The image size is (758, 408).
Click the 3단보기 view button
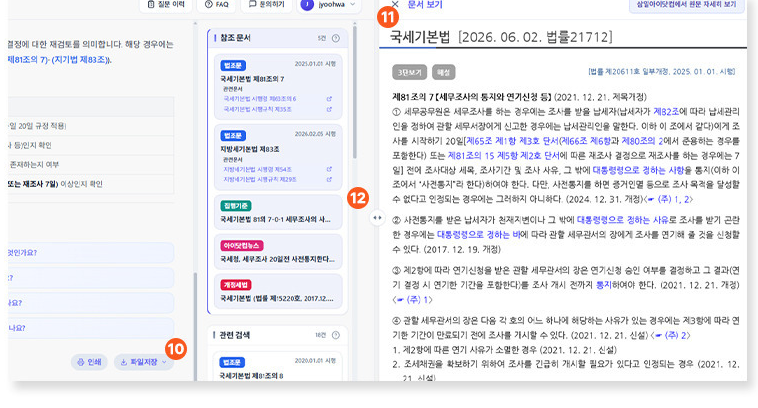[409, 73]
